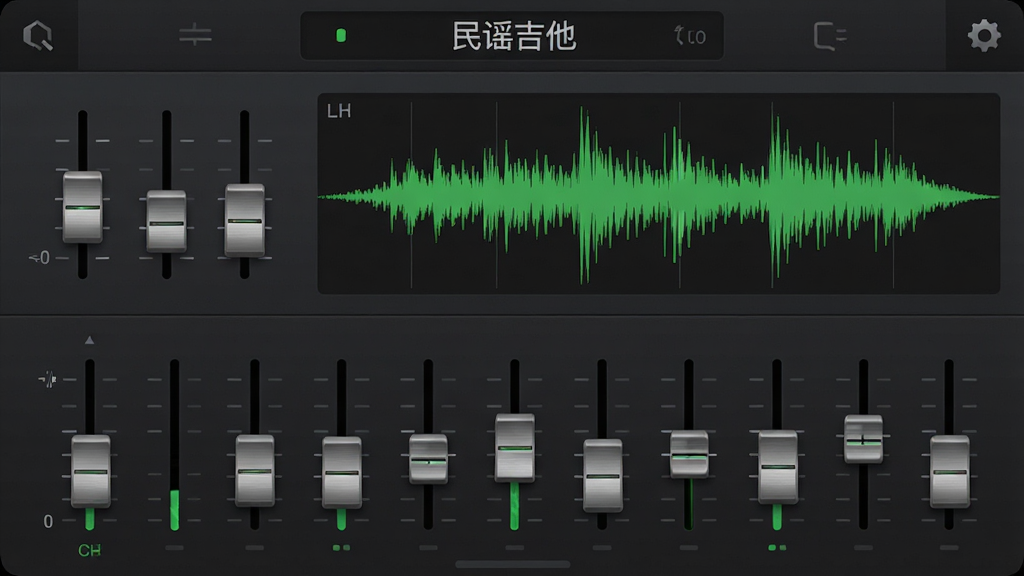Open the chat/notes panel icon
Image resolution: width=1024 pixels, height=576 pixels.
(830, 35)
